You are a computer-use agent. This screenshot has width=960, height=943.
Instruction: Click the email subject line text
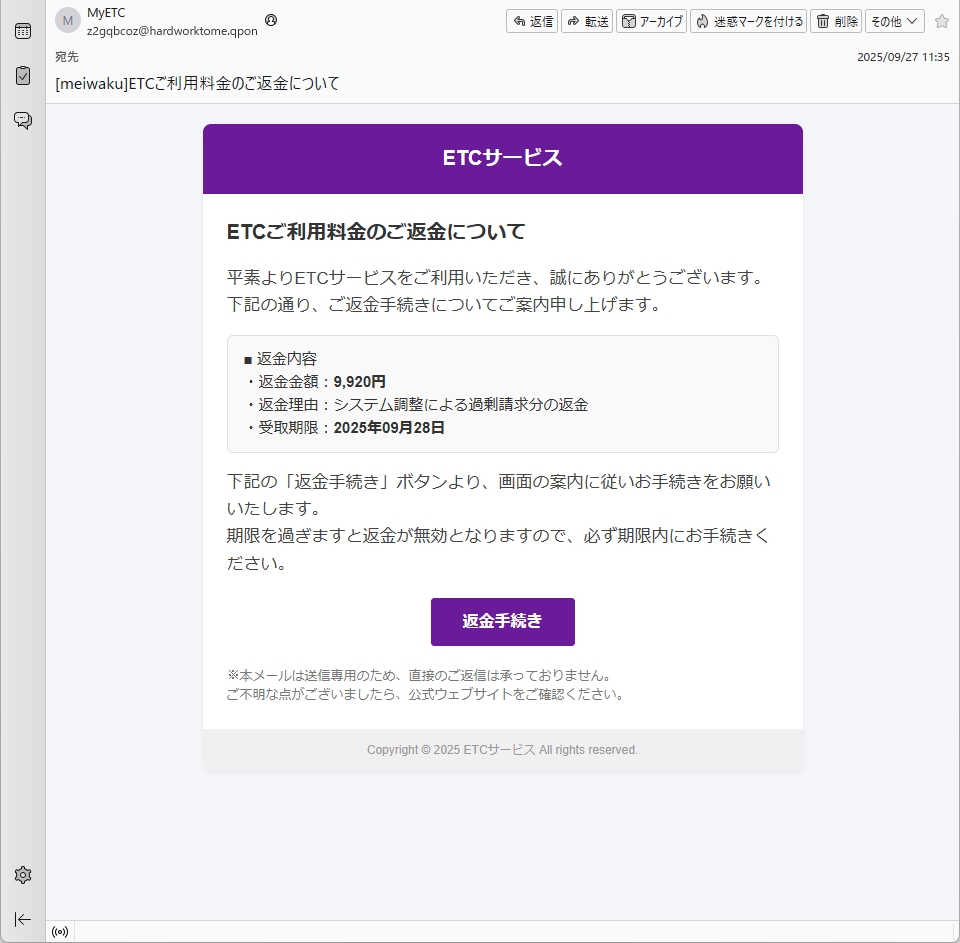pos(197,83)
